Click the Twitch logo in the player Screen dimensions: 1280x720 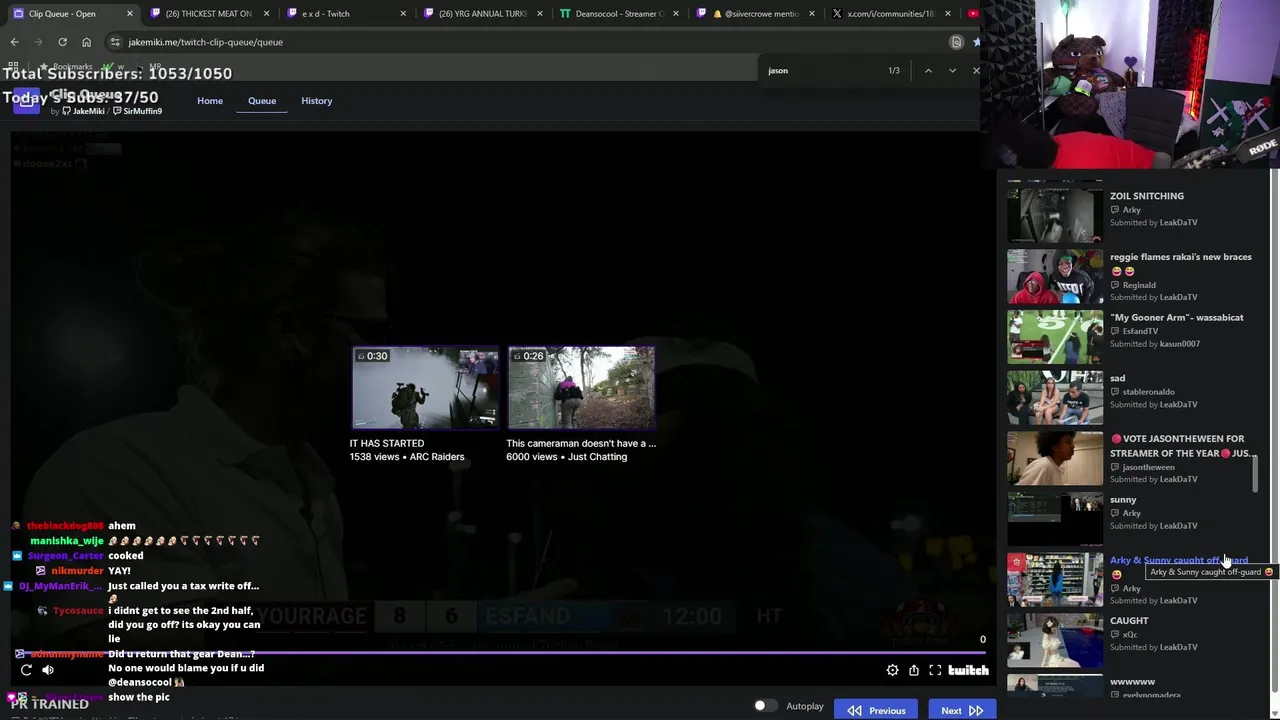click(968, 670)
